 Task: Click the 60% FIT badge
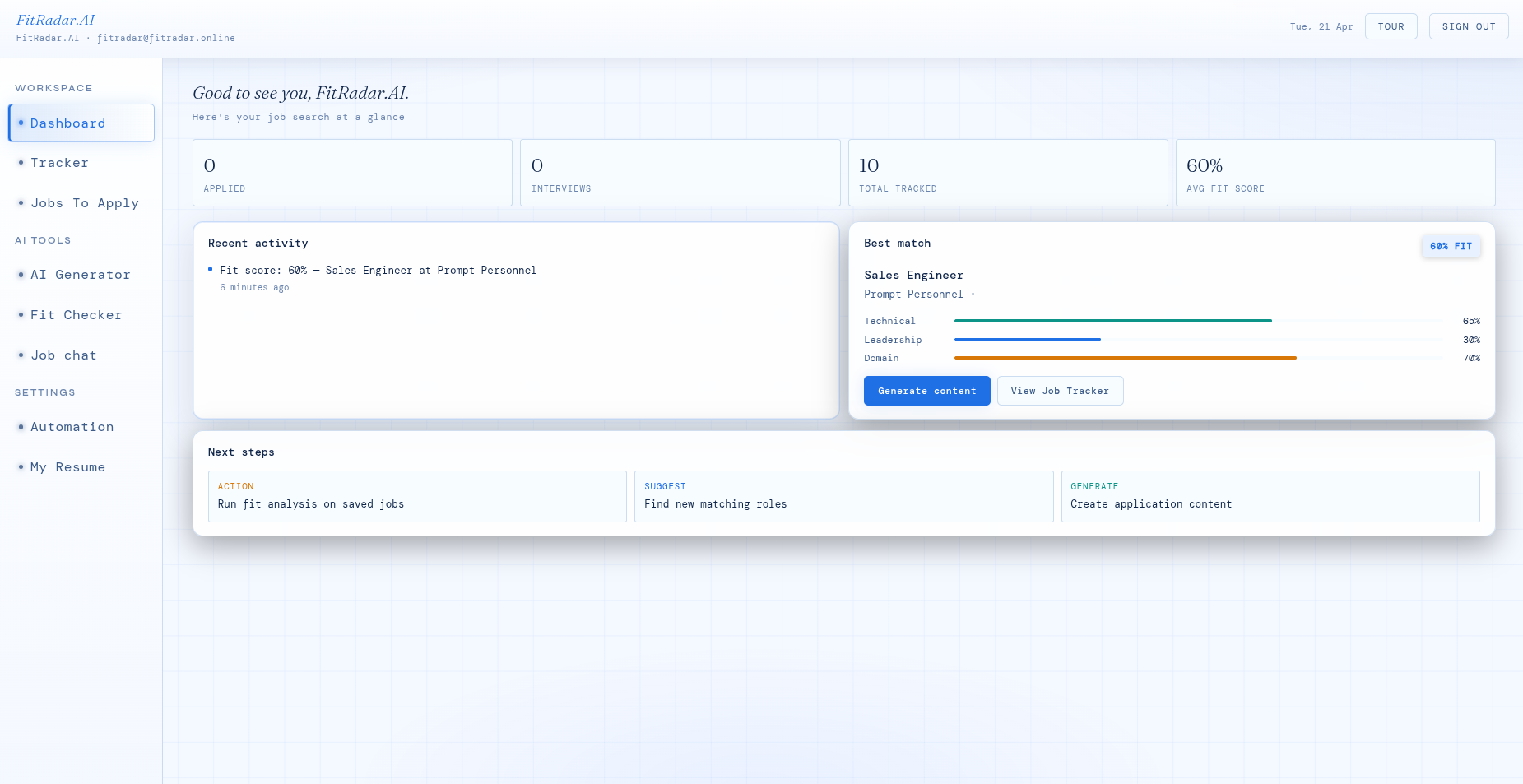[1451, 246]
